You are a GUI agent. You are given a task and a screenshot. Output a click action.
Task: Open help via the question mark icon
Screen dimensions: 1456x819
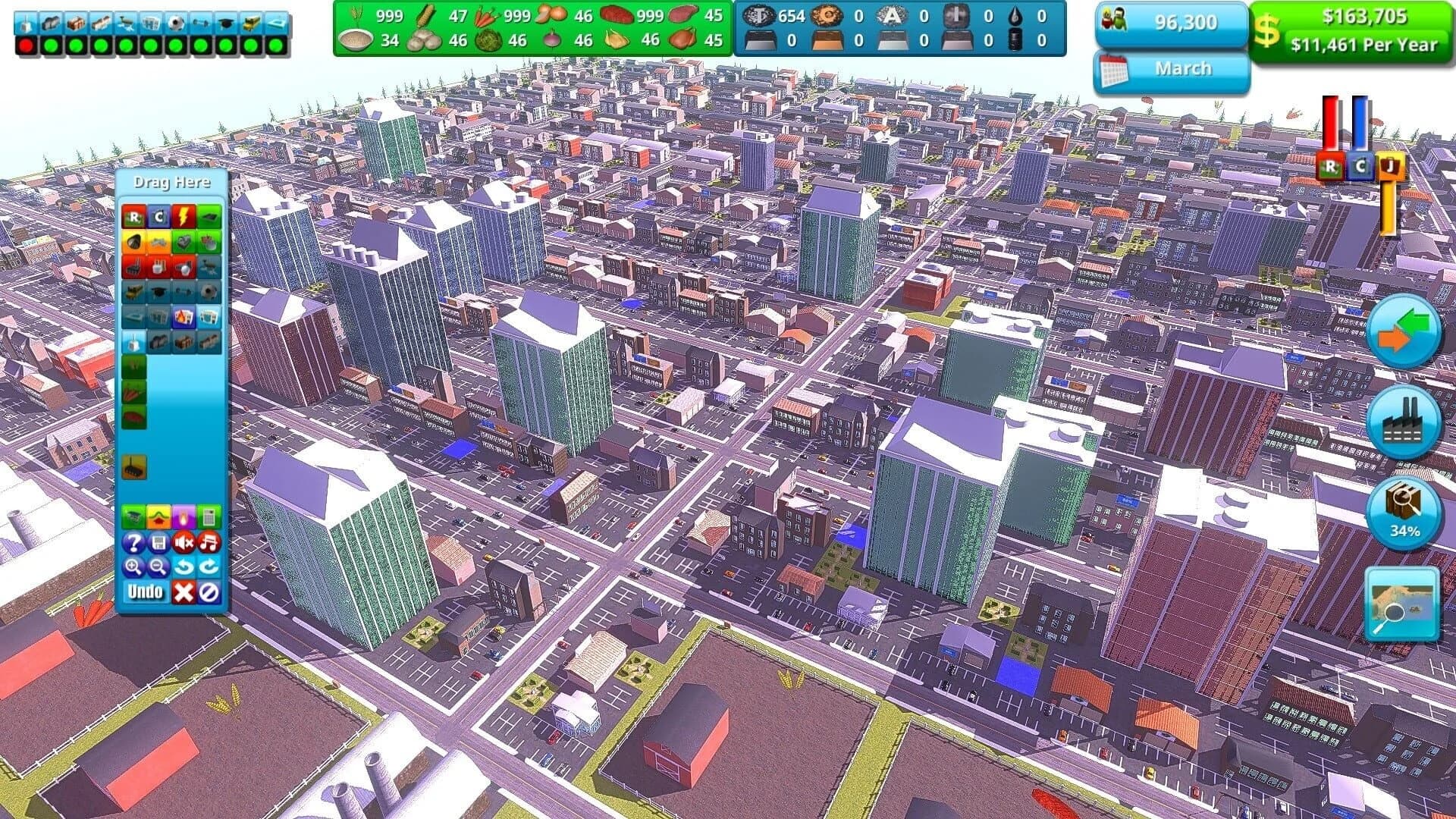click(x=133, y=542)
